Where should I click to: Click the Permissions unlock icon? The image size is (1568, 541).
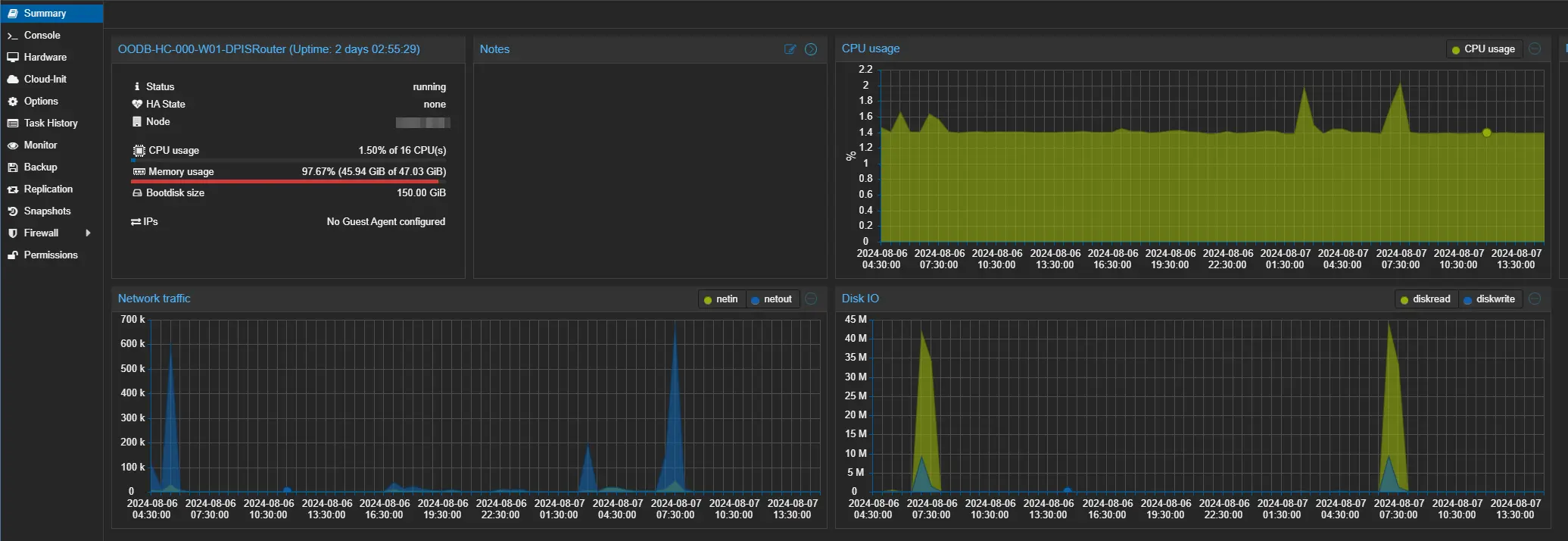tap(12, 255)
